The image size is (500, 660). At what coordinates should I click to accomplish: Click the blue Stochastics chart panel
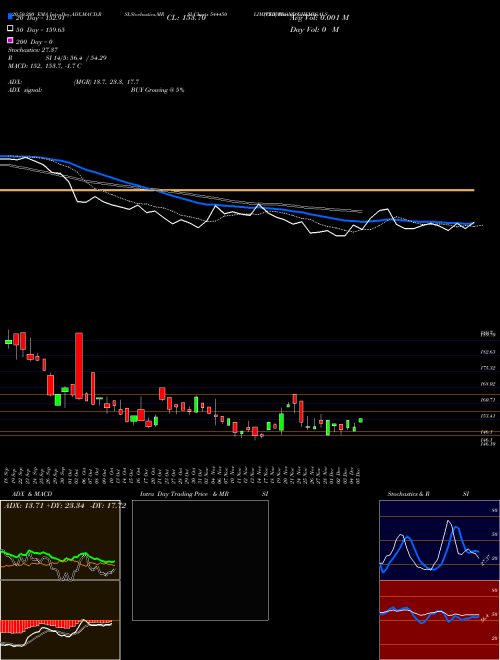(439, 540)
